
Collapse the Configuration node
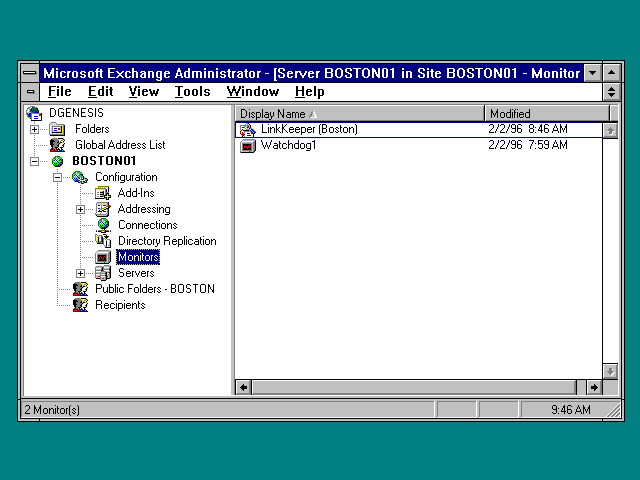pyautogui.click(x=58, y=178)
